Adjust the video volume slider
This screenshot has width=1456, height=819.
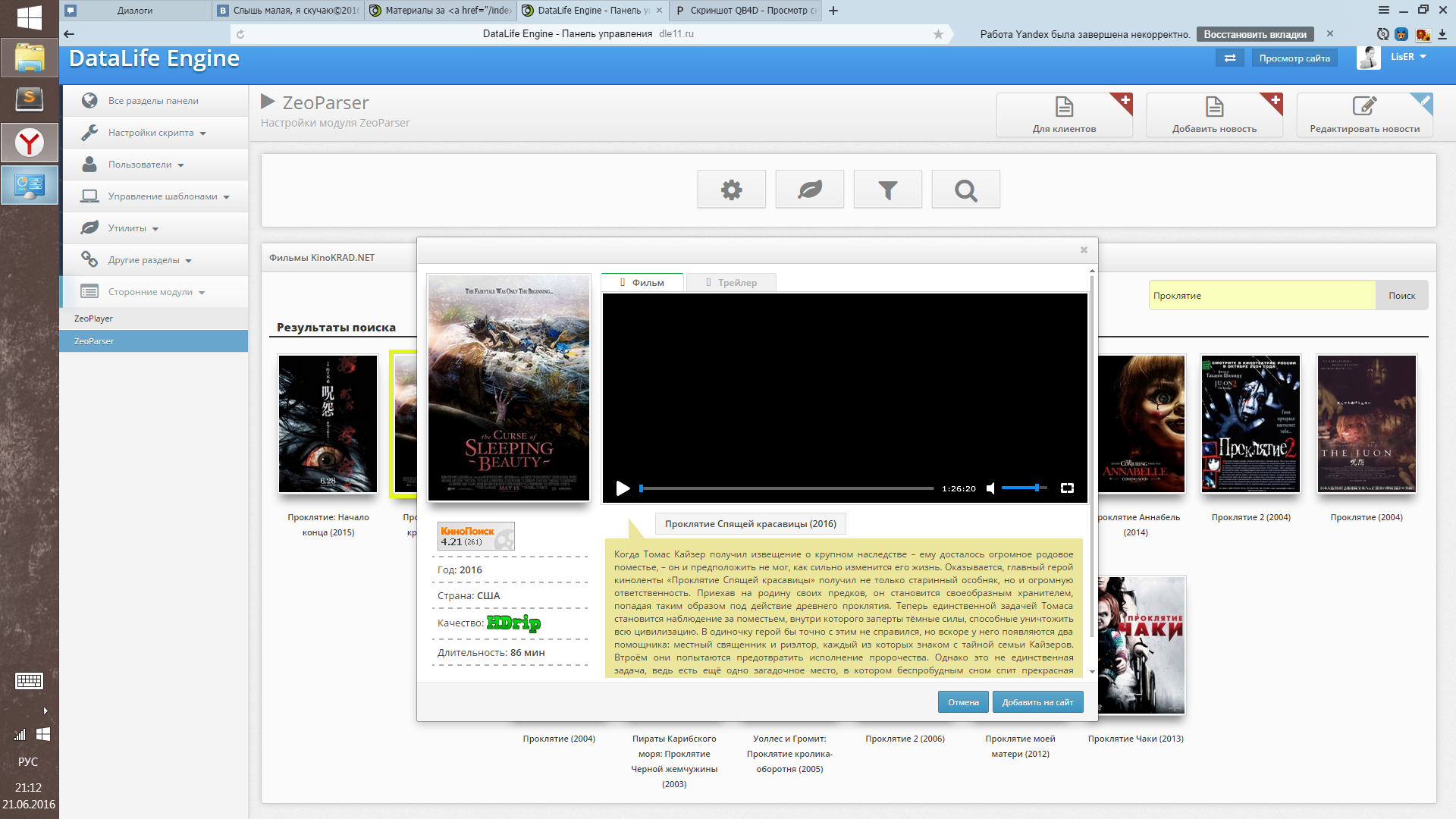pos(1025,488)
